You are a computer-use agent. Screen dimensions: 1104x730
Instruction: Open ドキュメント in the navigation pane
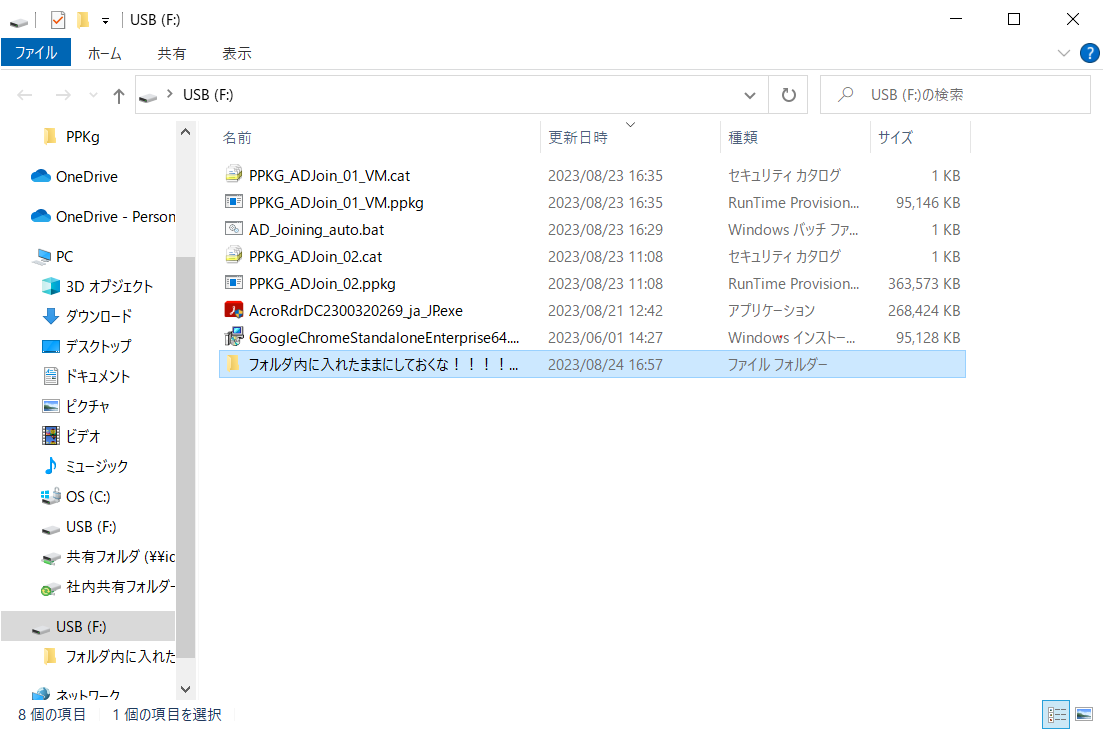[x=98, y=377]
